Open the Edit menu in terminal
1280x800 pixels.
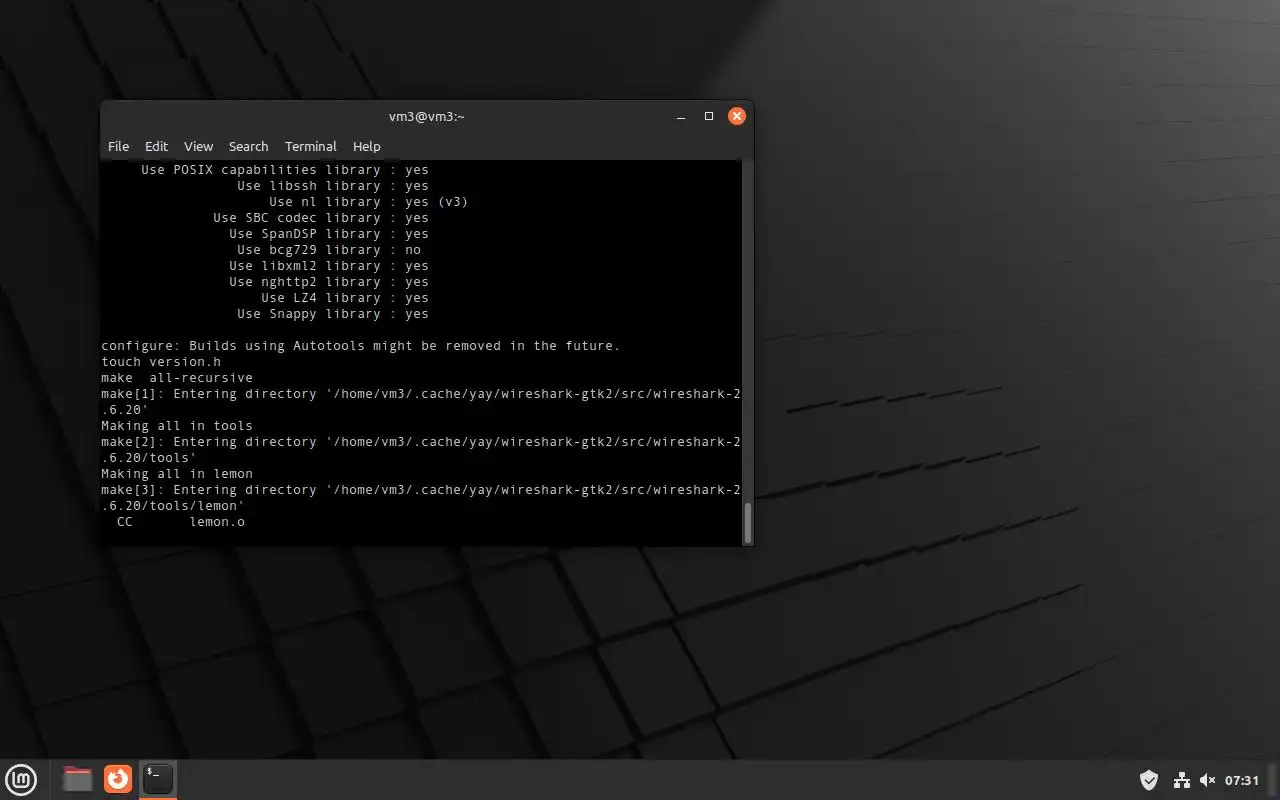tap(156, 146)
